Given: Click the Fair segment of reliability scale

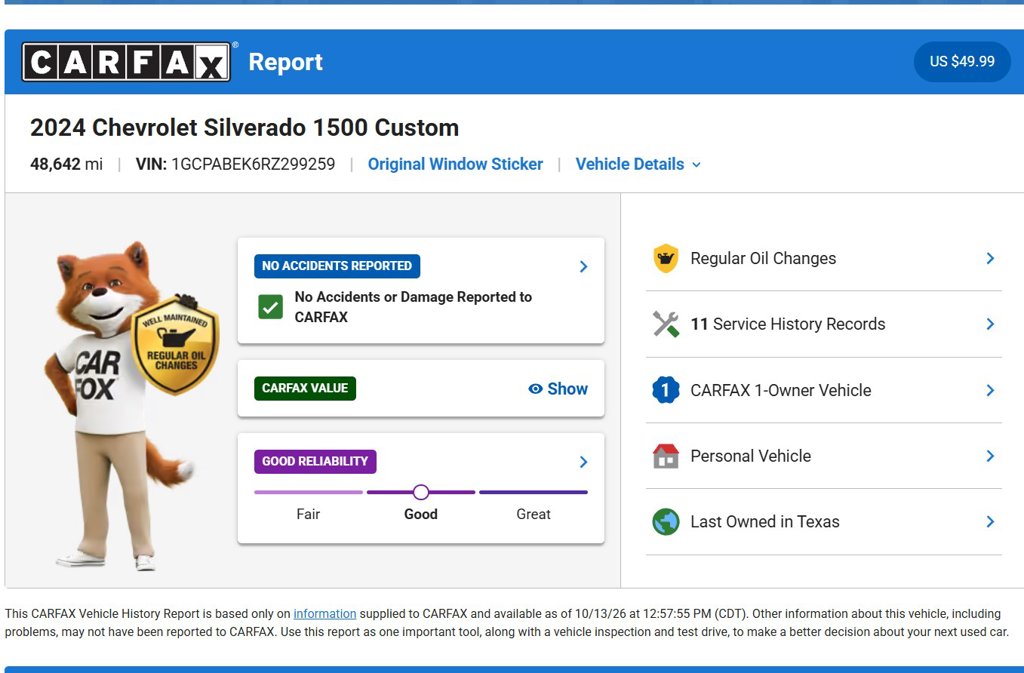Looking at the screenshot, I should click(308, 492).
